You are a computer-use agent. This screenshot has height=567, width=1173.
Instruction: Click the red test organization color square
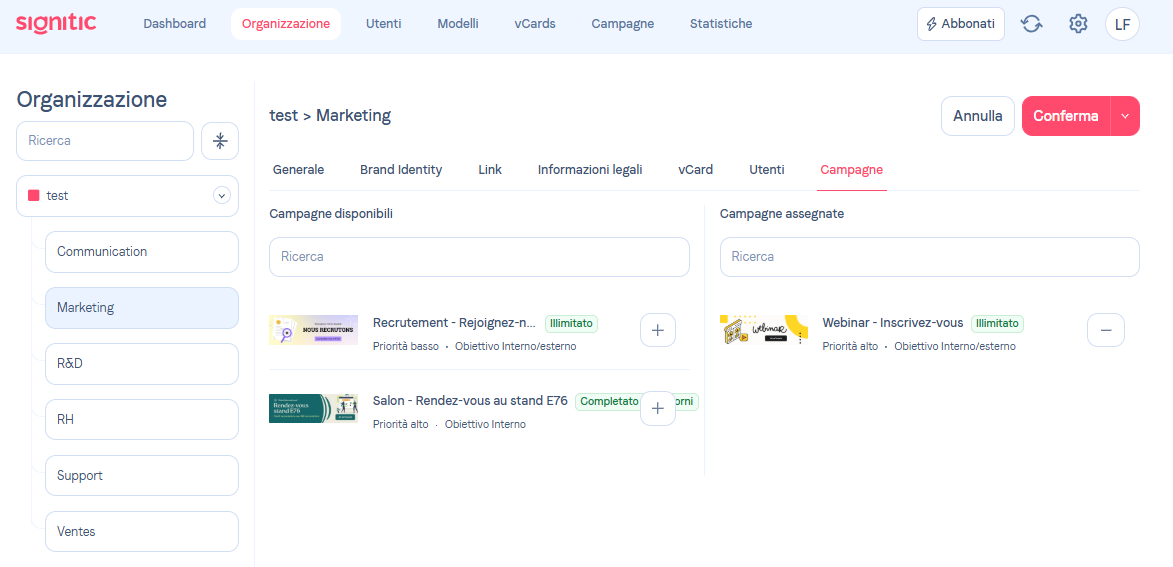[x=34, y=196]
